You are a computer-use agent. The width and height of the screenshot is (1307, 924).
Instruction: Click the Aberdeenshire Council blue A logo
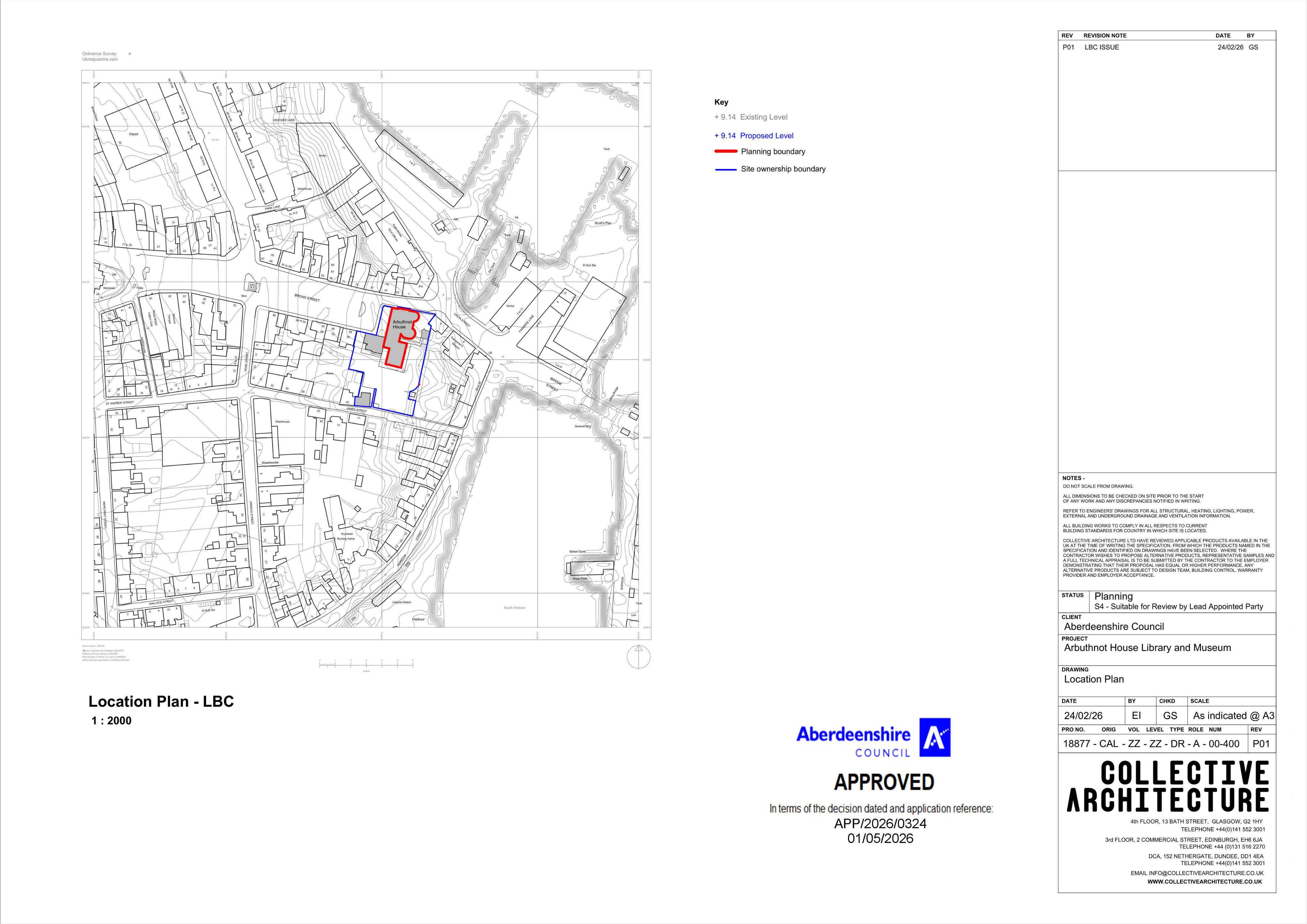(935, 737)
